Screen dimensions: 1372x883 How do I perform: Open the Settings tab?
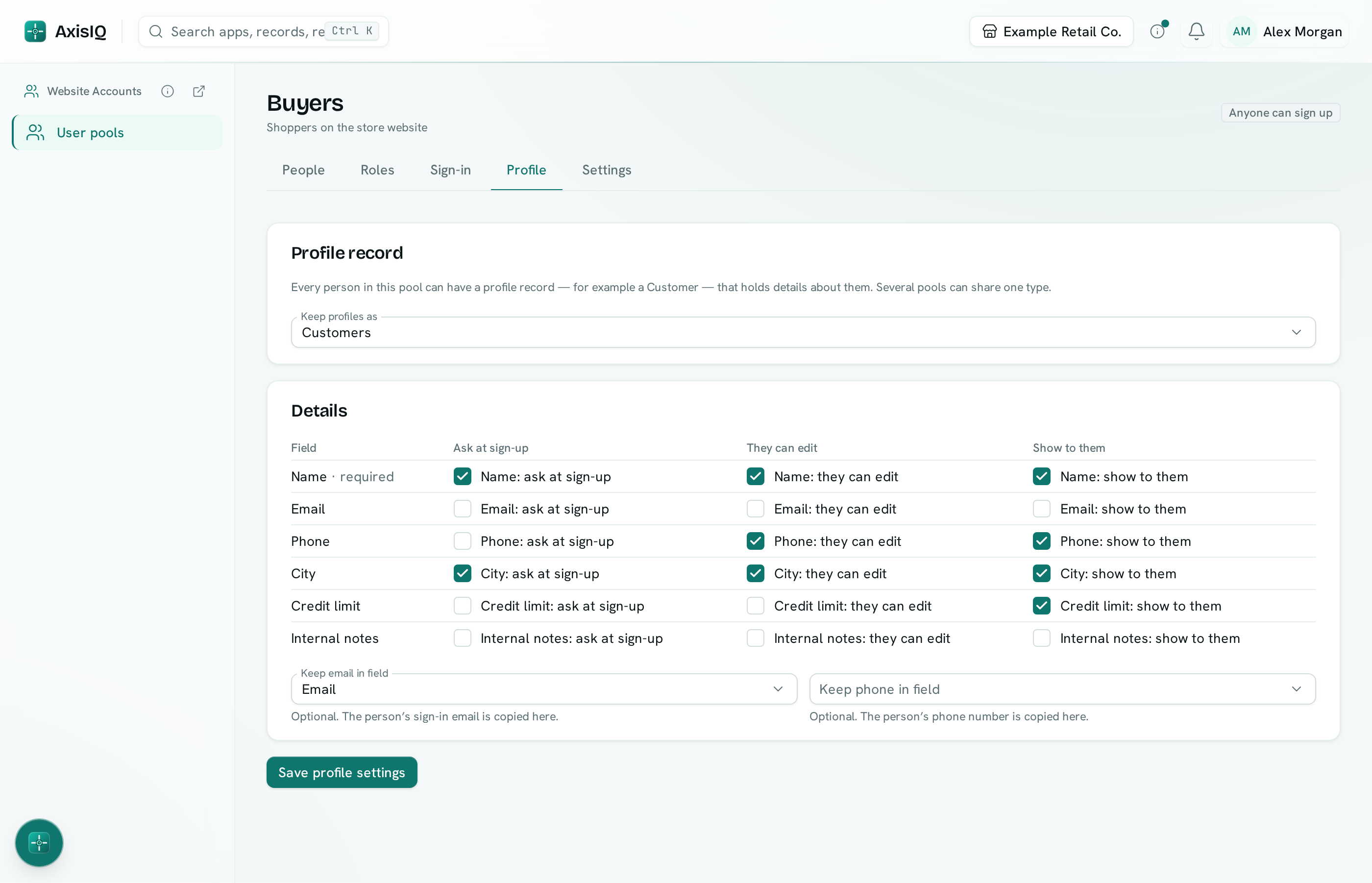pos(607,171)
